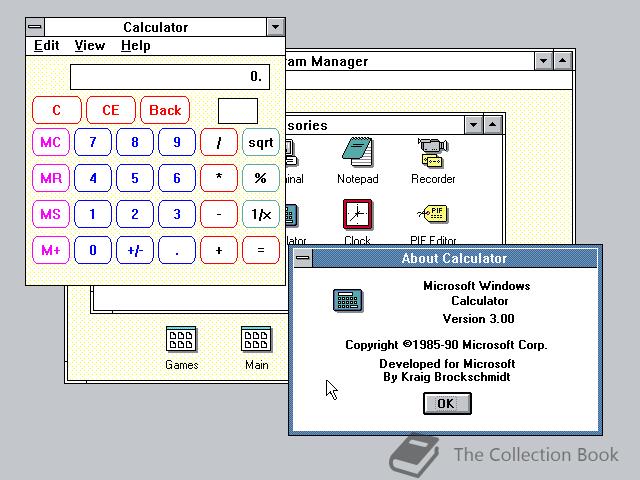Click the Calculator window title bar

(156, 27)
